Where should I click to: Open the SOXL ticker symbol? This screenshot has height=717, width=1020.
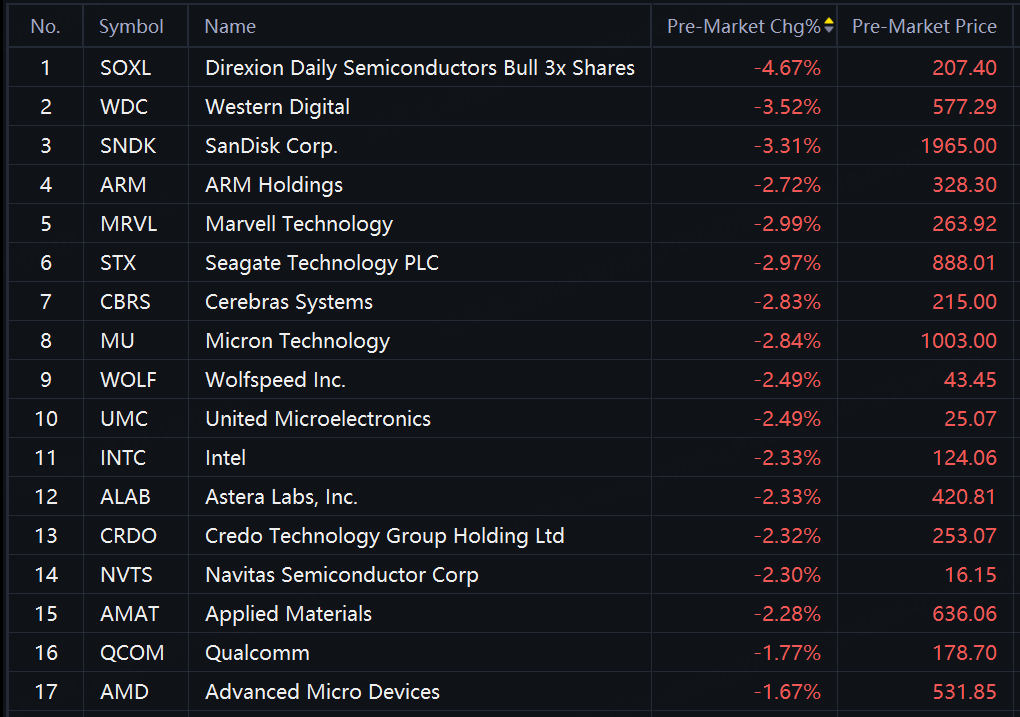(126, 68)
